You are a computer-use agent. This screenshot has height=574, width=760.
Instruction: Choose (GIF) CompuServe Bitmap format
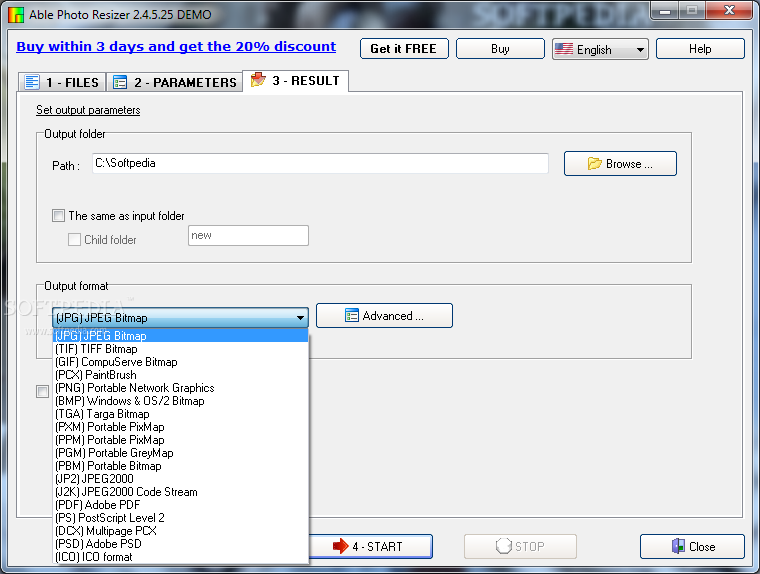pyautogui.click(x=180, y=362)
